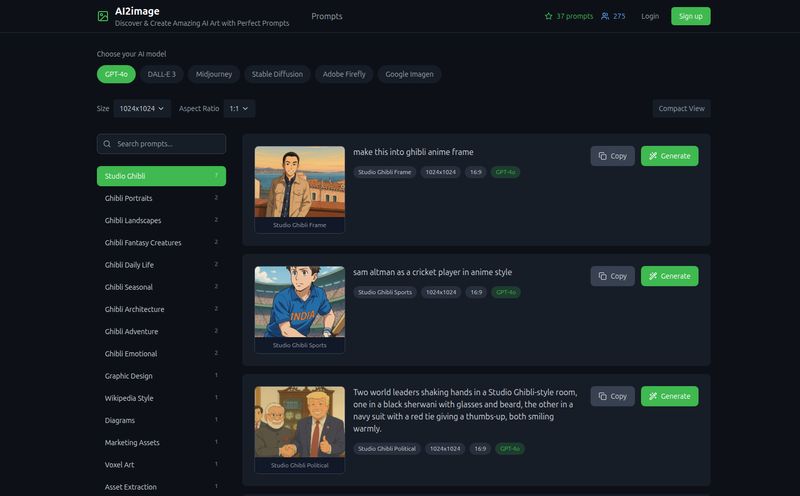Toggle Compact View
The image size is (800, 496).
coord(681,109)
